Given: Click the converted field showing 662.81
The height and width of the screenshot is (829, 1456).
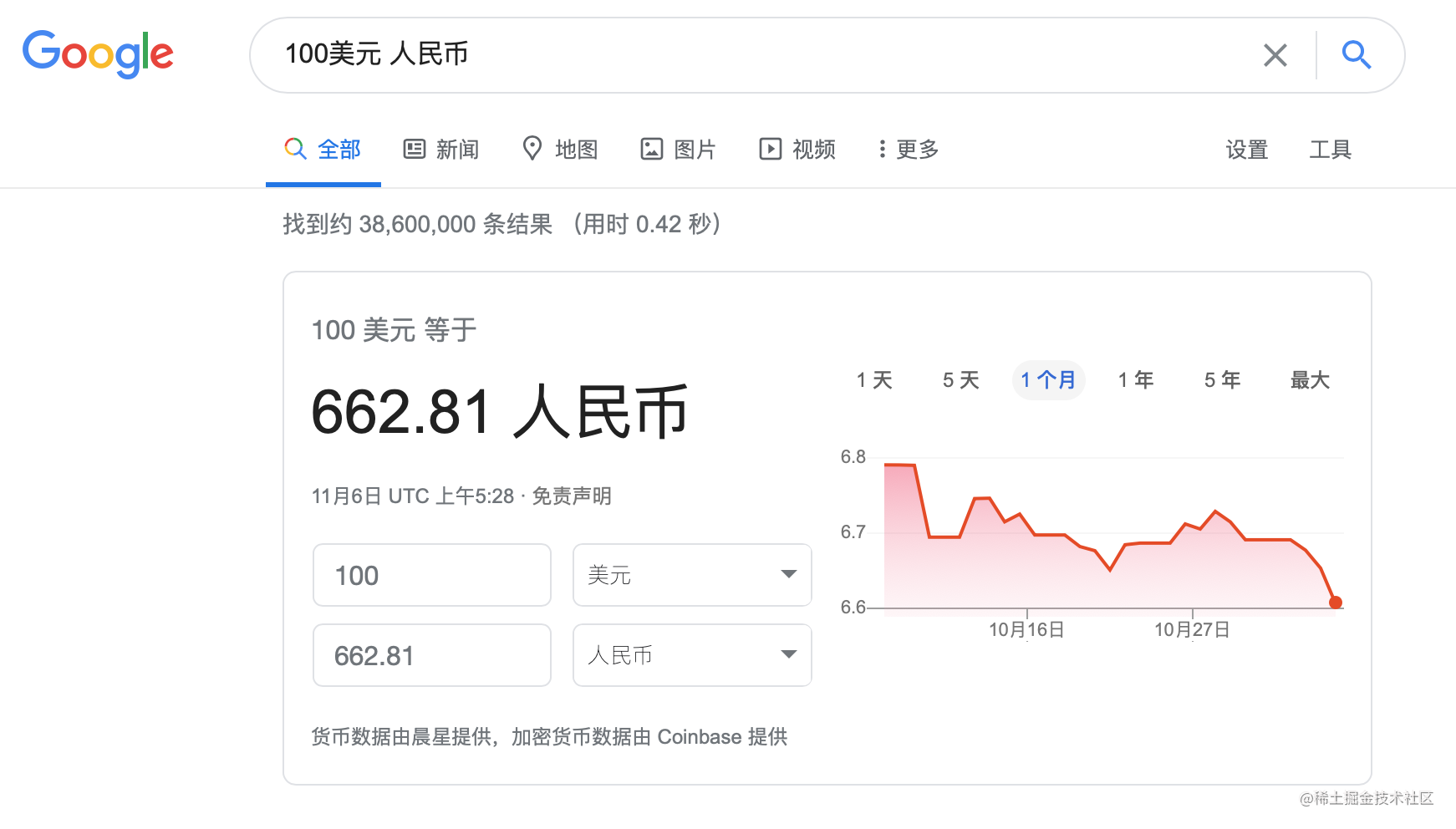Looking at the screenshot, I should [x=432, y=655].
